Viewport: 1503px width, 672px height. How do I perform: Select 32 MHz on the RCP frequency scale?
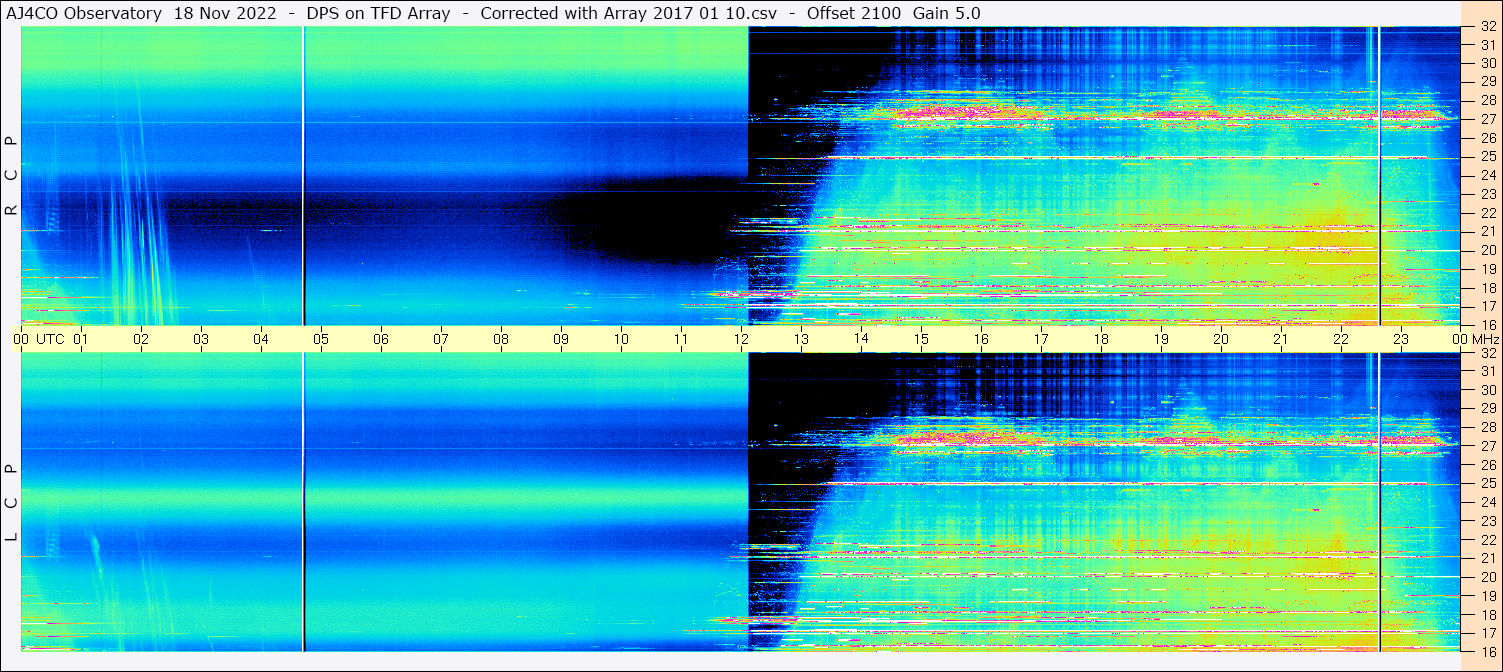1488,27
